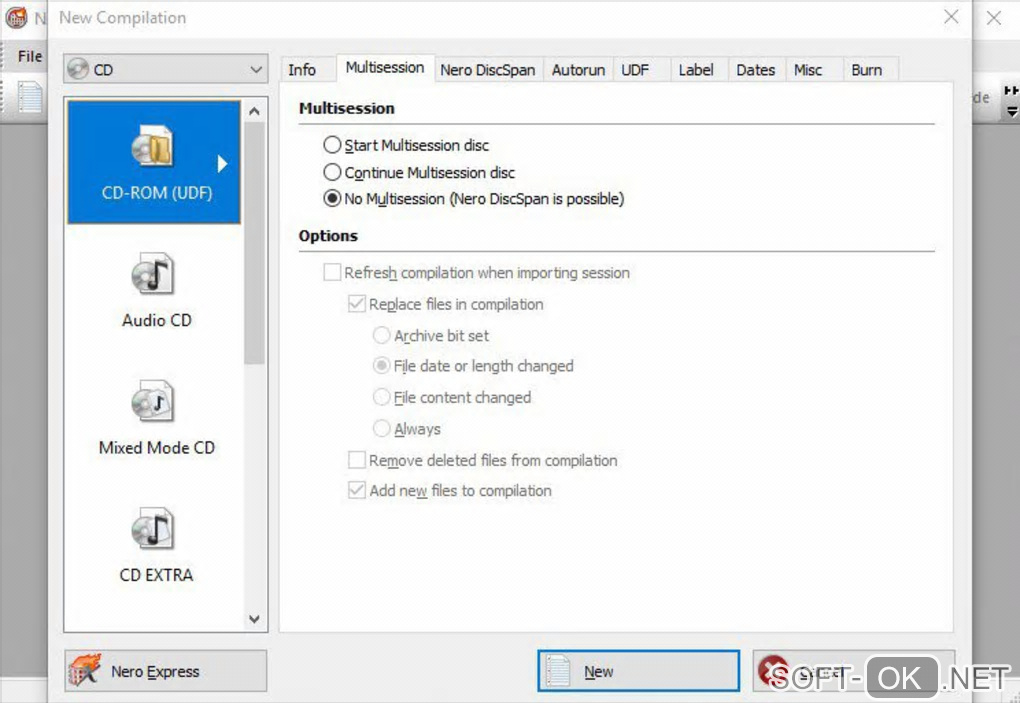Select No Multisession radio button
The width and height of the screenshot is (1020, 703).
point(332,198)
